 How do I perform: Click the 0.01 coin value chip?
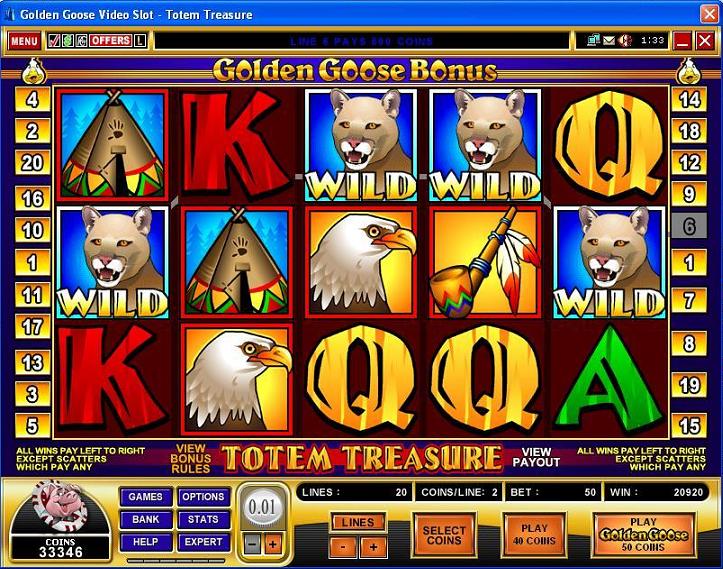262,507
